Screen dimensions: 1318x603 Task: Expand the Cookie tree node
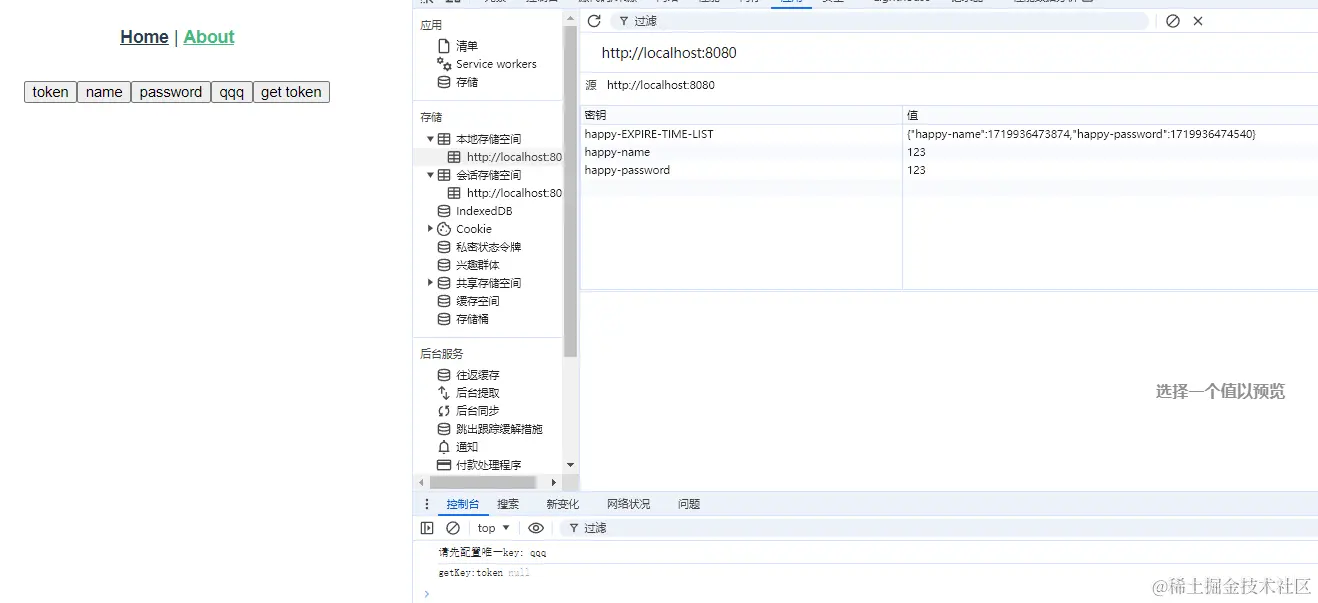pos(431,229)
